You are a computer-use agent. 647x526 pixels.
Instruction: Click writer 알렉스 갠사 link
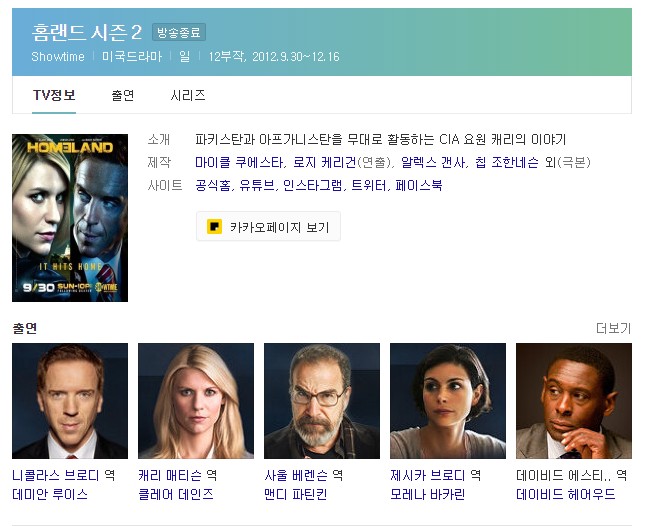click(x=432, y=162)
